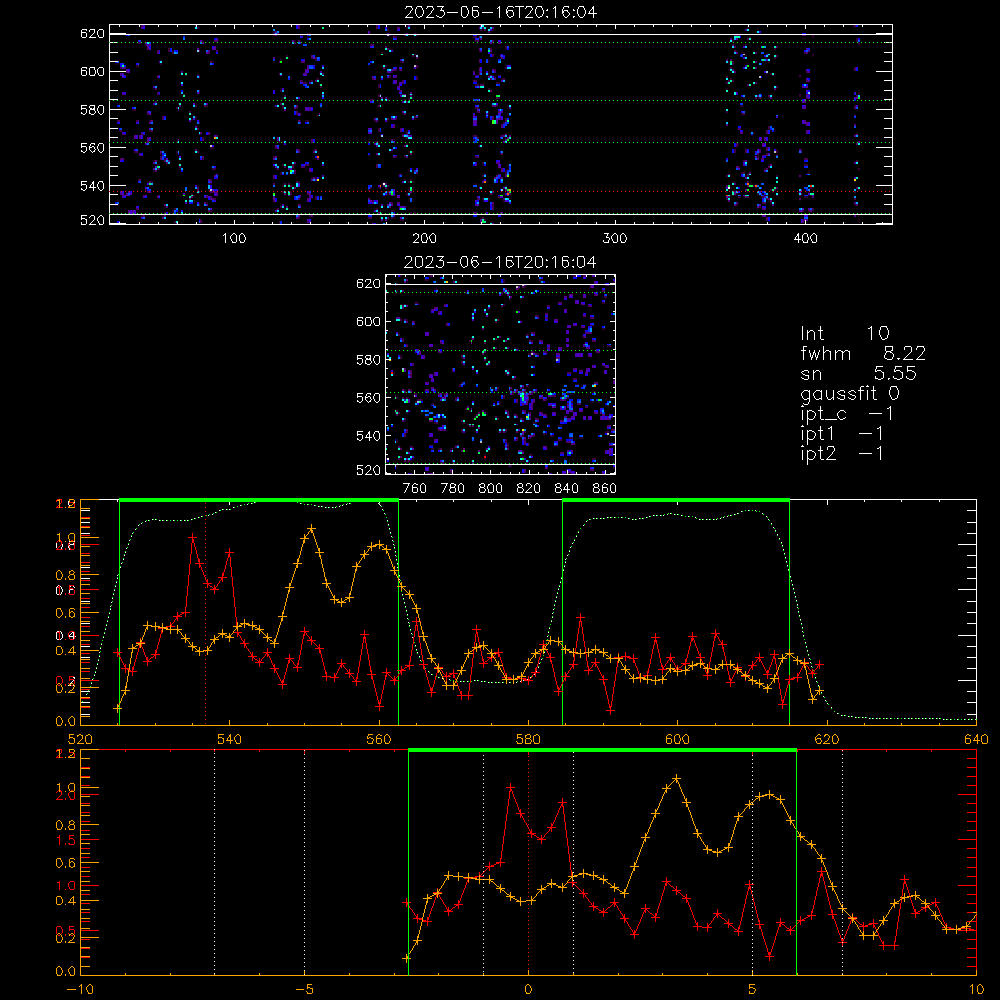
Task: Click x-axis label 520 of the upper line plot
Action: [80, 740]
